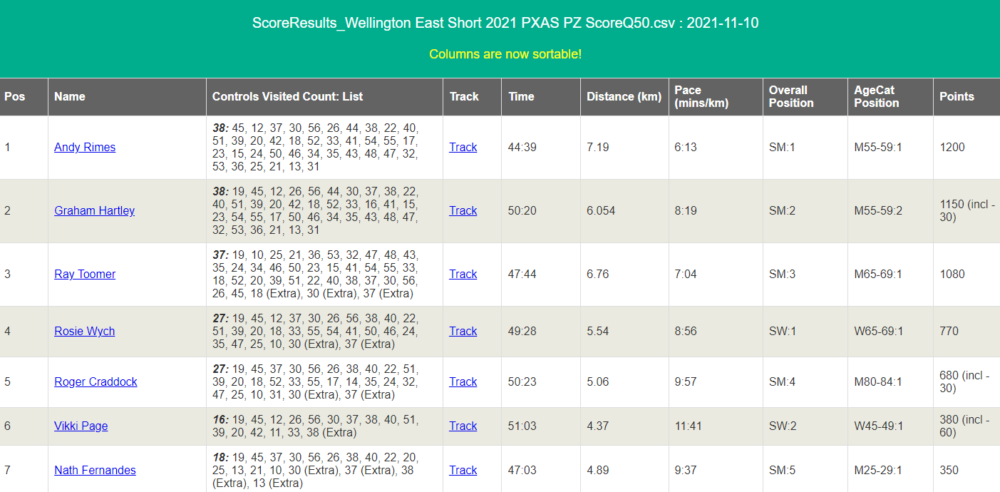
Task: Sort table by Pos column header
Action: [x=24, y=97]
